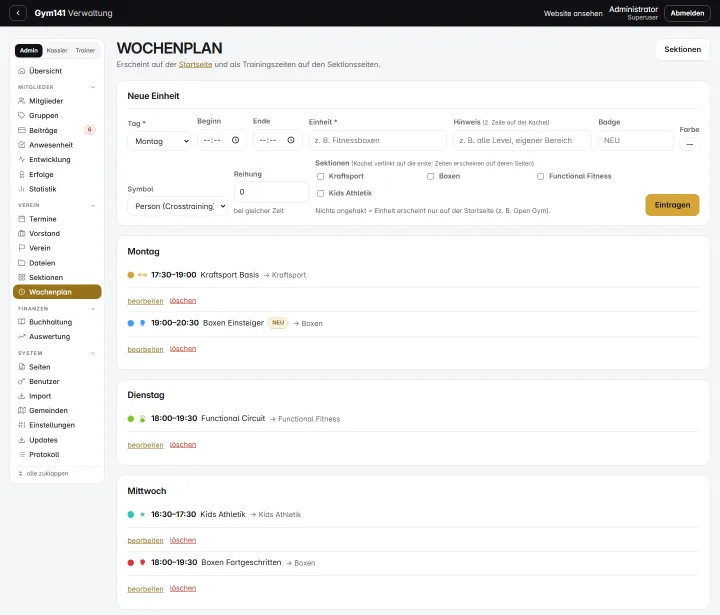Click the Buchhaltung book icon
This screenshot has height=615, width=720.
click(21, 322)
